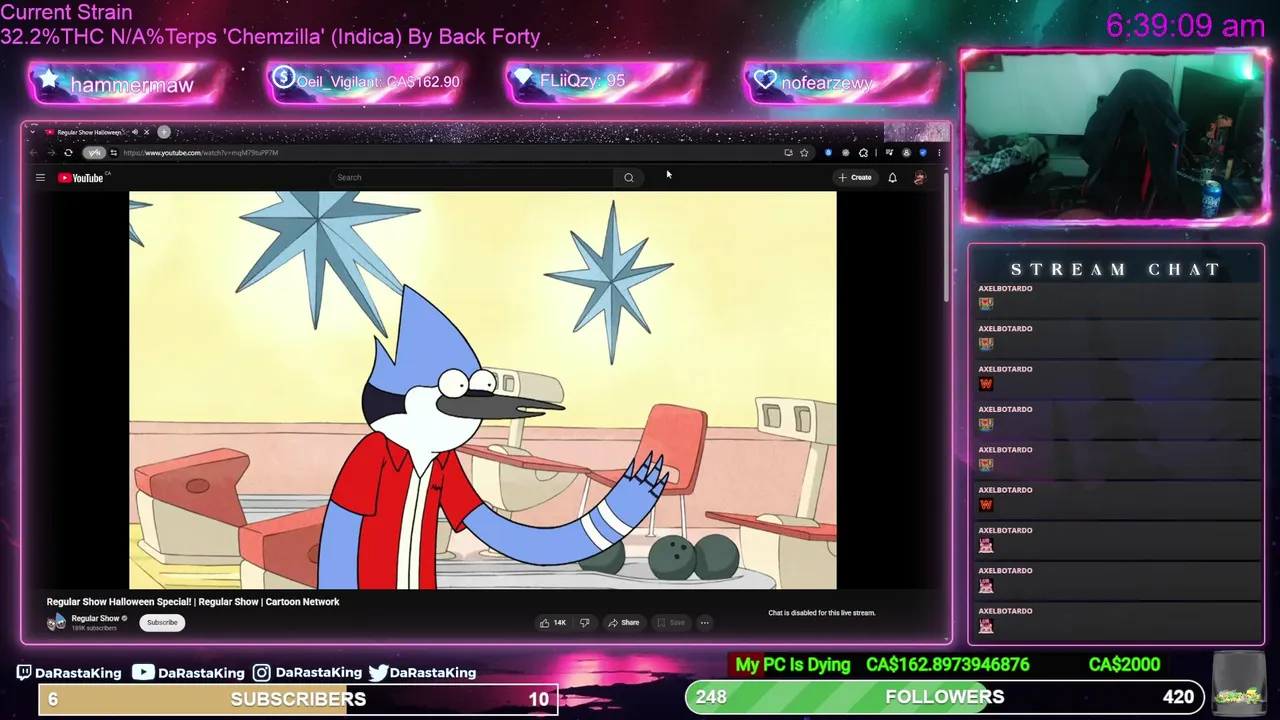The height and width of the screenshot is (720, 1280).
Task: Toggle the VPN badge in the address bar
Action: [x=94, y=153]
